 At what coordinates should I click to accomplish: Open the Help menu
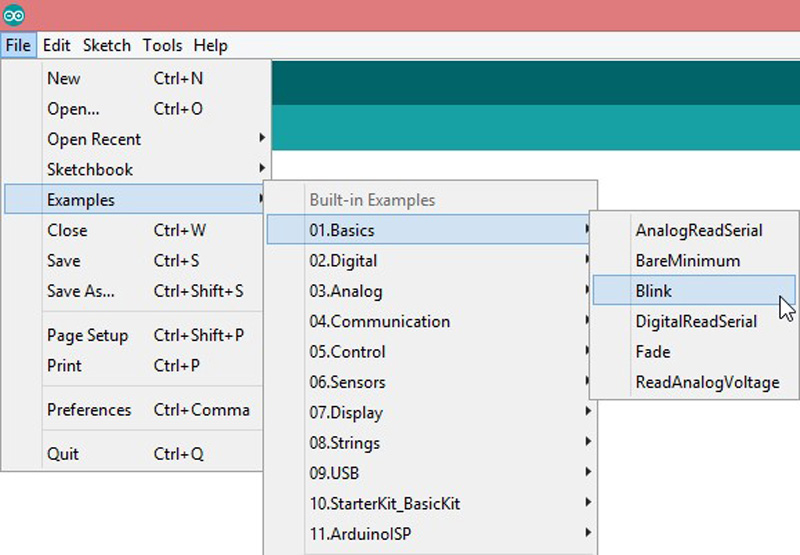[210, 46]
